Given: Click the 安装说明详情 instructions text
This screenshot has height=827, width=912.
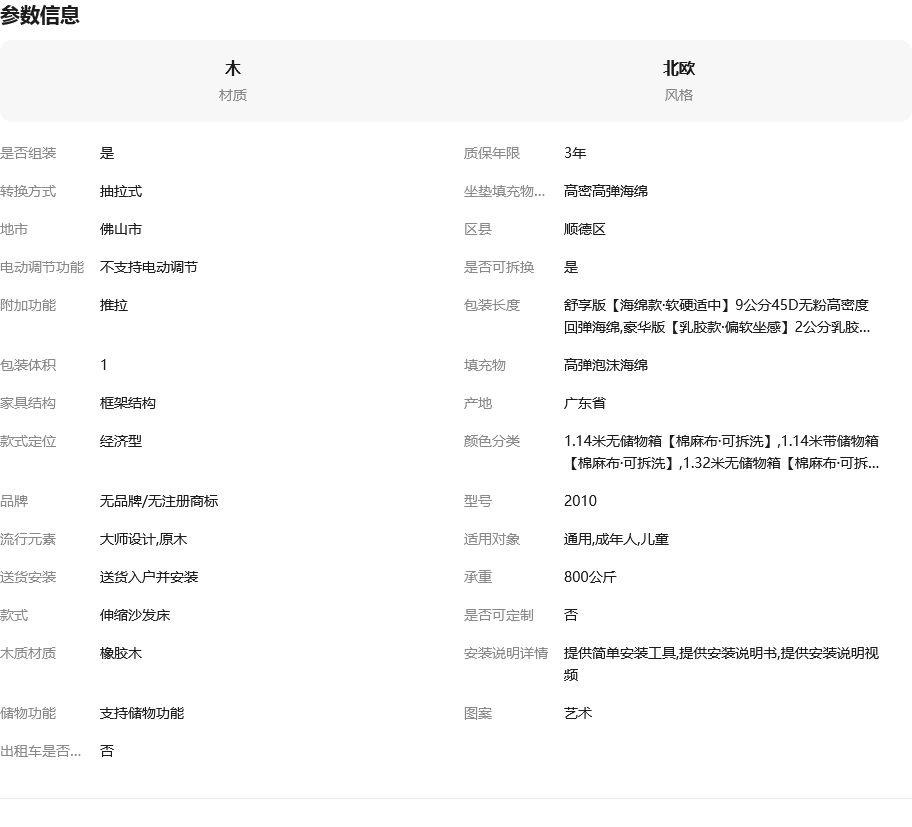Looking at the screenshot, I should pyautogui.click(x=721, y=664).
